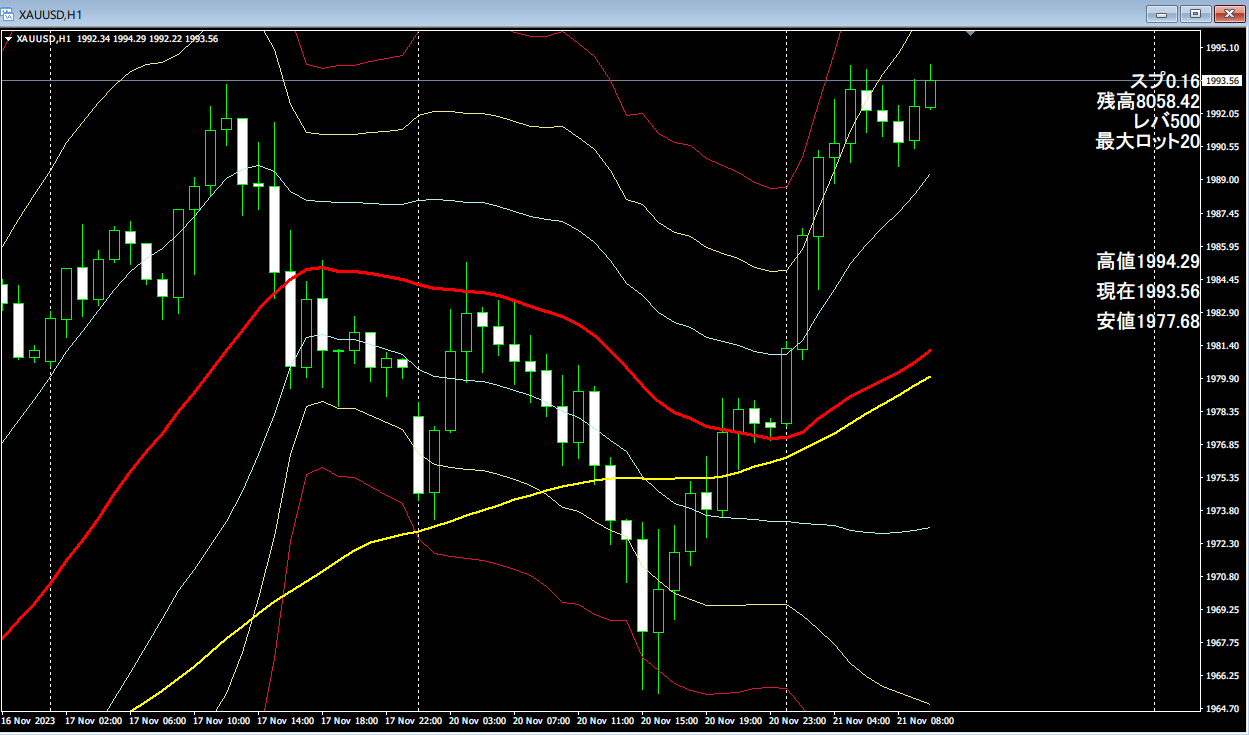Click the 1978.35 price scale value

coord(1222,412)
